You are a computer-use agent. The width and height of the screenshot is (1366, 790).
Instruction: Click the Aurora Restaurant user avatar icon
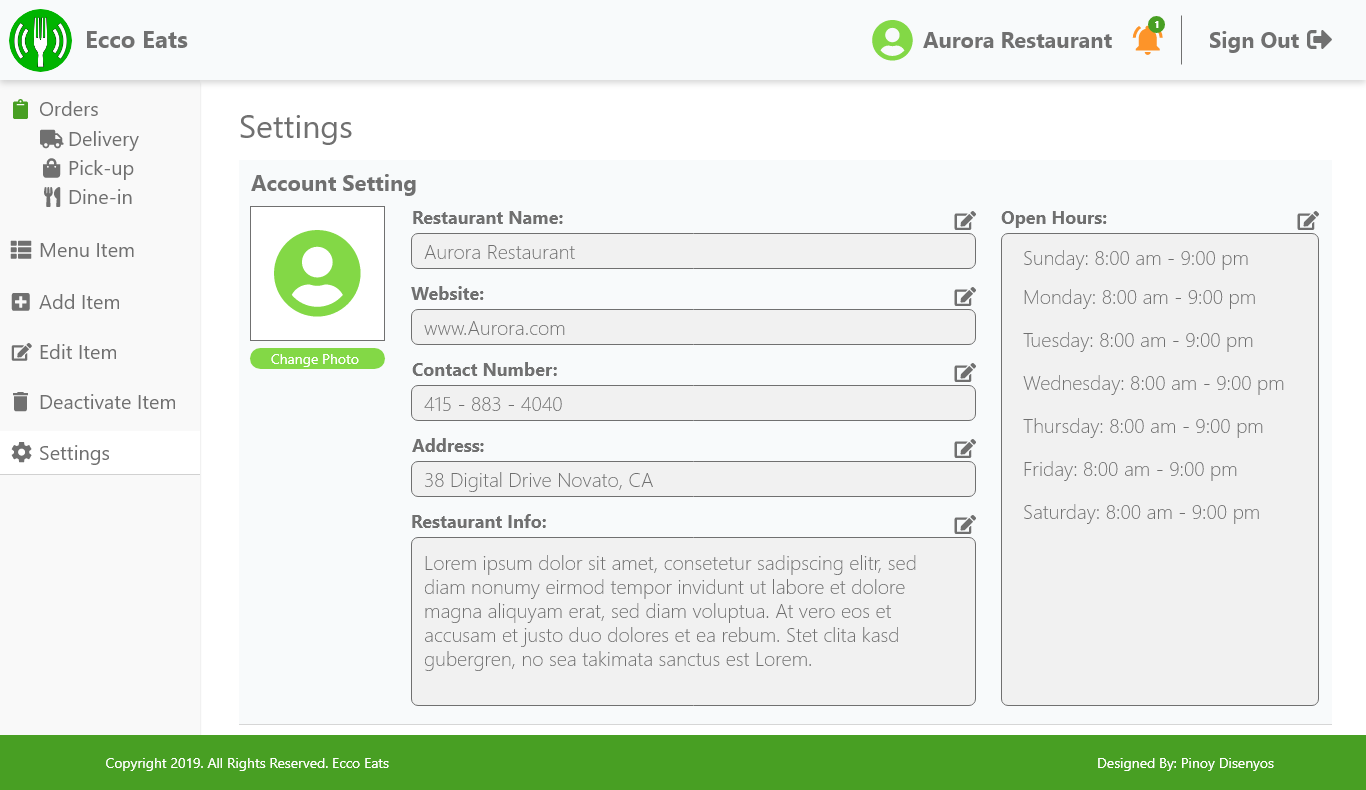tap(892, 41)
